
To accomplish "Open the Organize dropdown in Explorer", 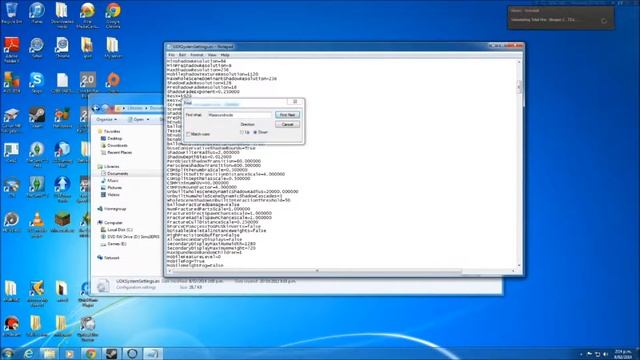I will (x=107, y=119).
